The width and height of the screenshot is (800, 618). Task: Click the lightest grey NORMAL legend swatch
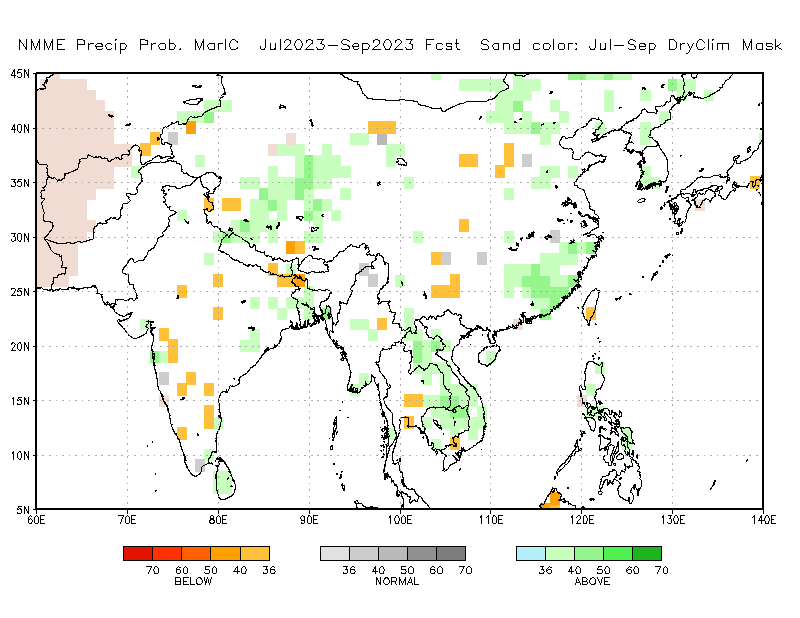tap(335, 553)
